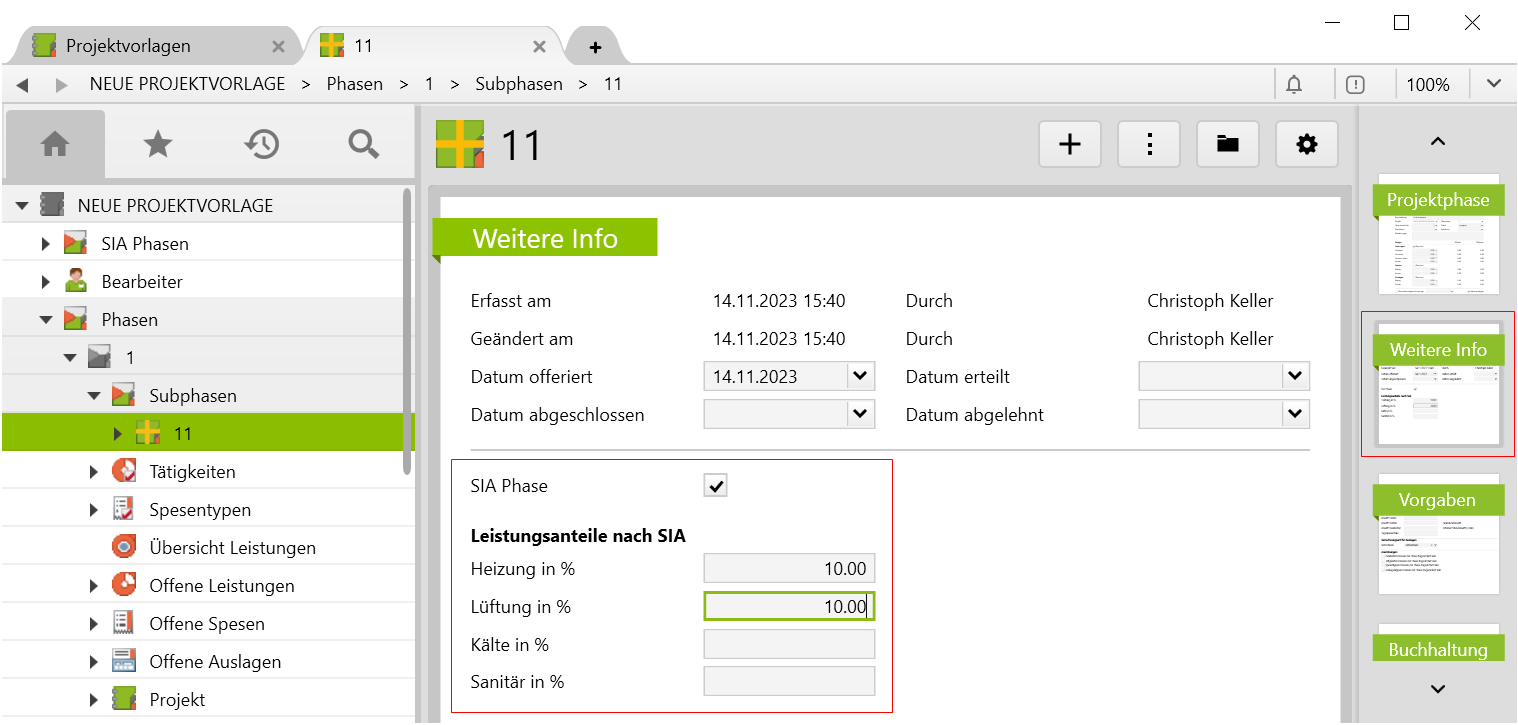Screen dimensions: 1518x725
Task: Click the Kälte in % input field
Action: click(789, 644)
